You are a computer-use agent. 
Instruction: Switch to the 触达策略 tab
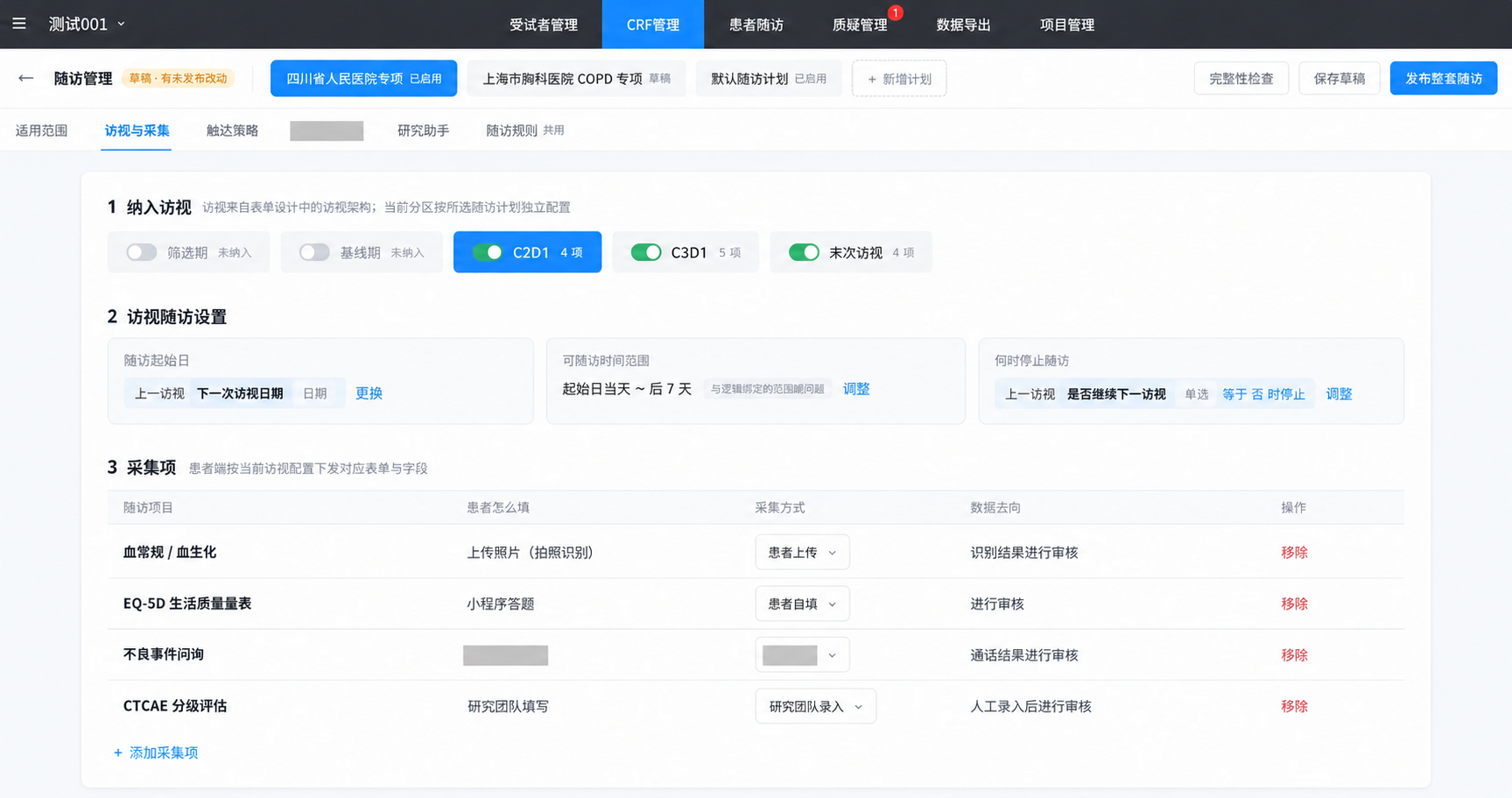(232, 131)
